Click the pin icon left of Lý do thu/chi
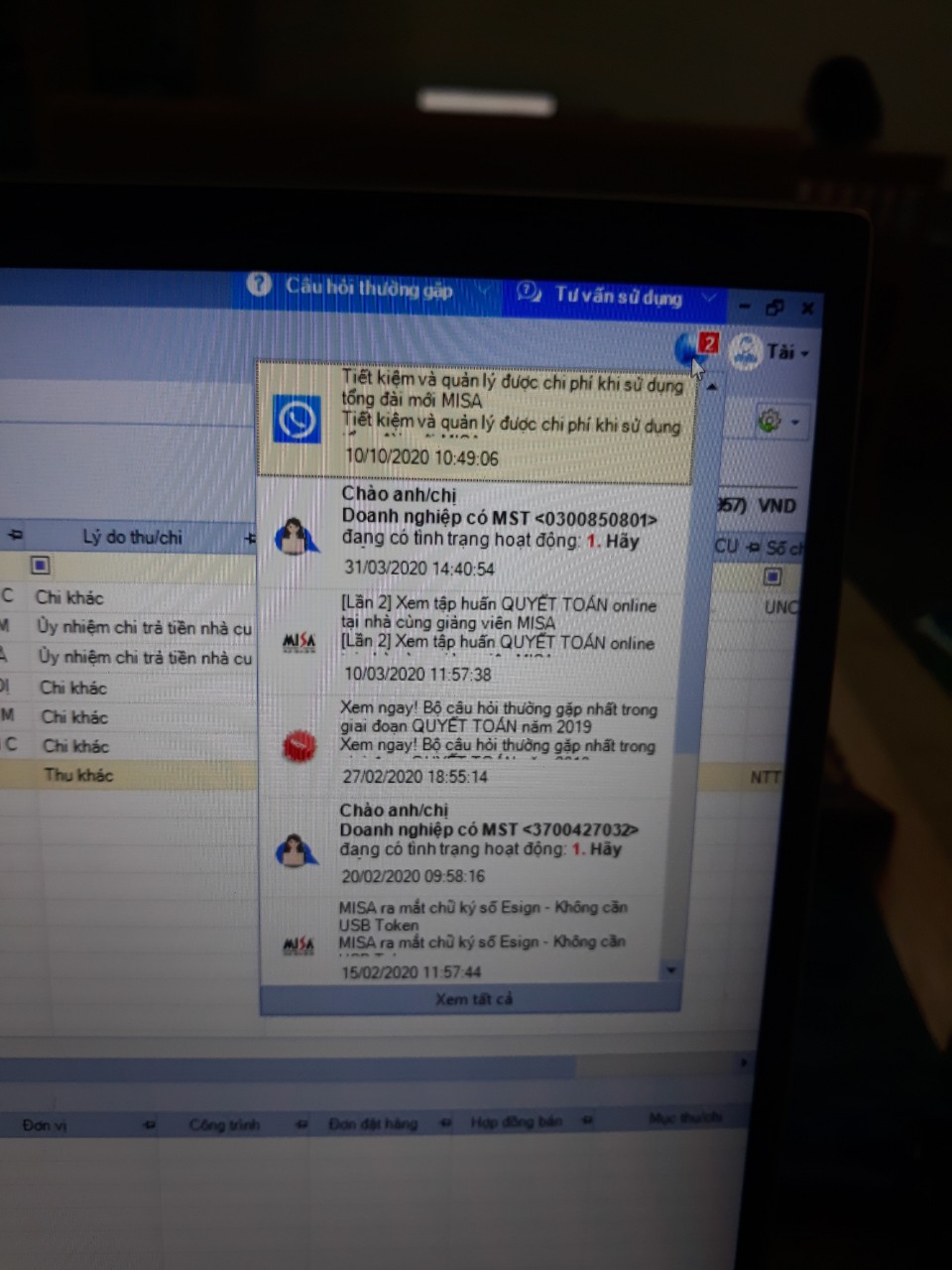This screenshot has height=1270, width=952. [15, 536]
